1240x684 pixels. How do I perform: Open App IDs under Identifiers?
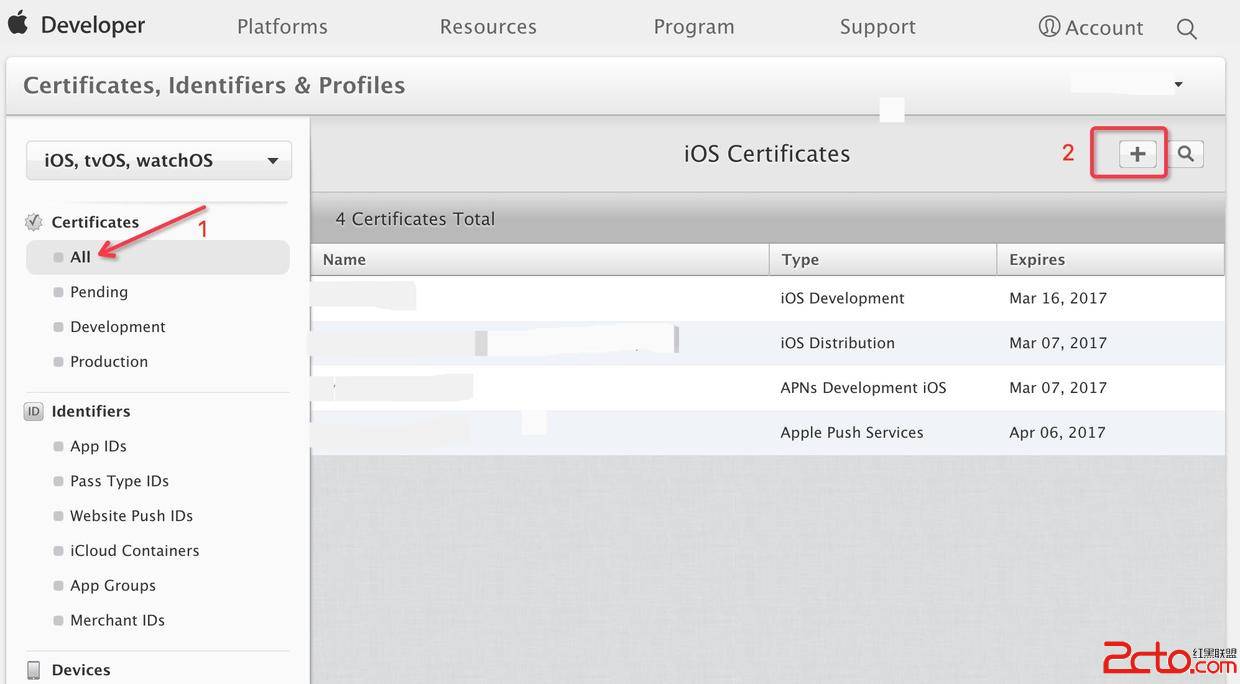point(98,446)
